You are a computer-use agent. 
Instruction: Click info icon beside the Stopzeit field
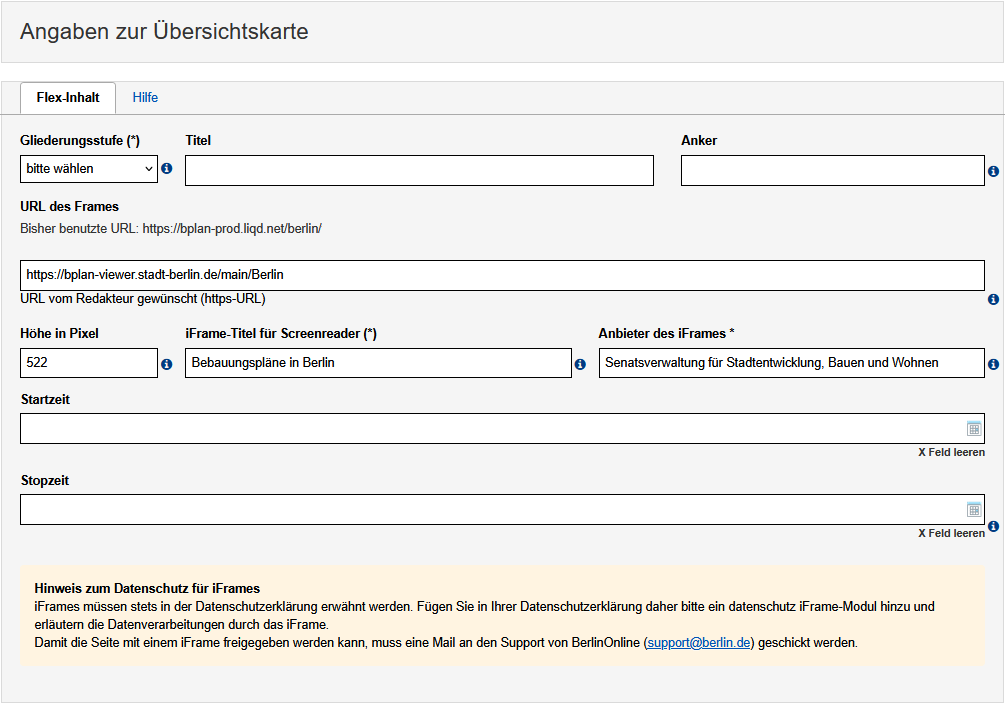pyautogui.click(x=993, y=526)
